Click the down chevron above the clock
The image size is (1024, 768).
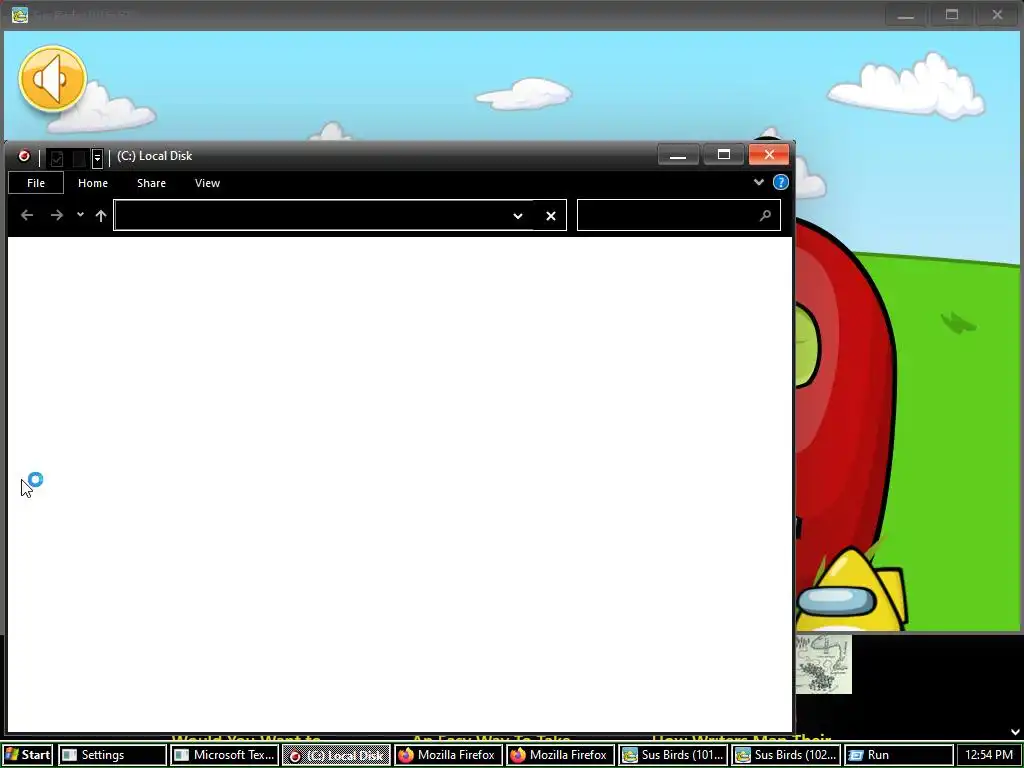click(1015, 732)
